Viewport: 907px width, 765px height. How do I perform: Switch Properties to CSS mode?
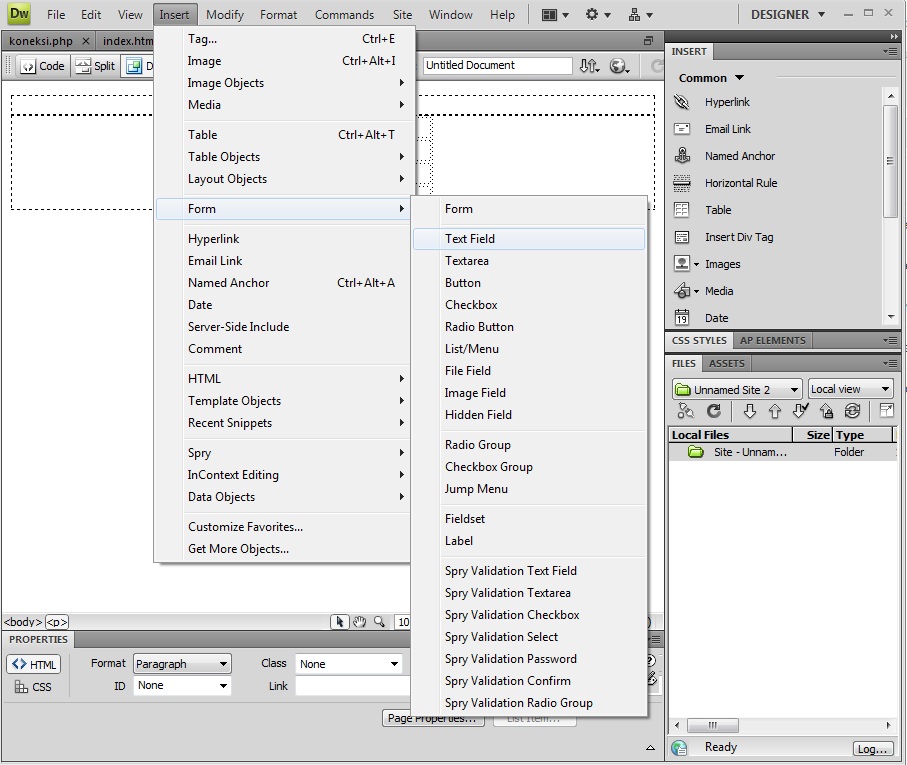point(34,687)
